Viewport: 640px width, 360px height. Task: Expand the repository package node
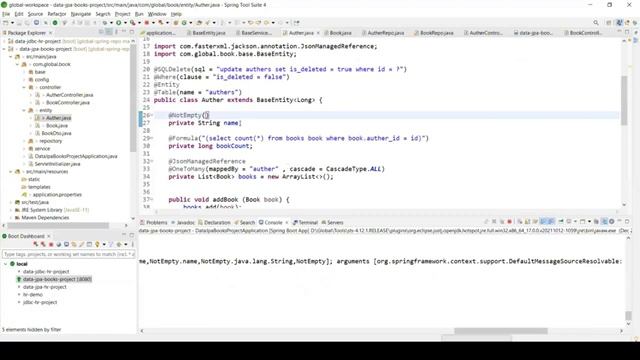point(24,141)
